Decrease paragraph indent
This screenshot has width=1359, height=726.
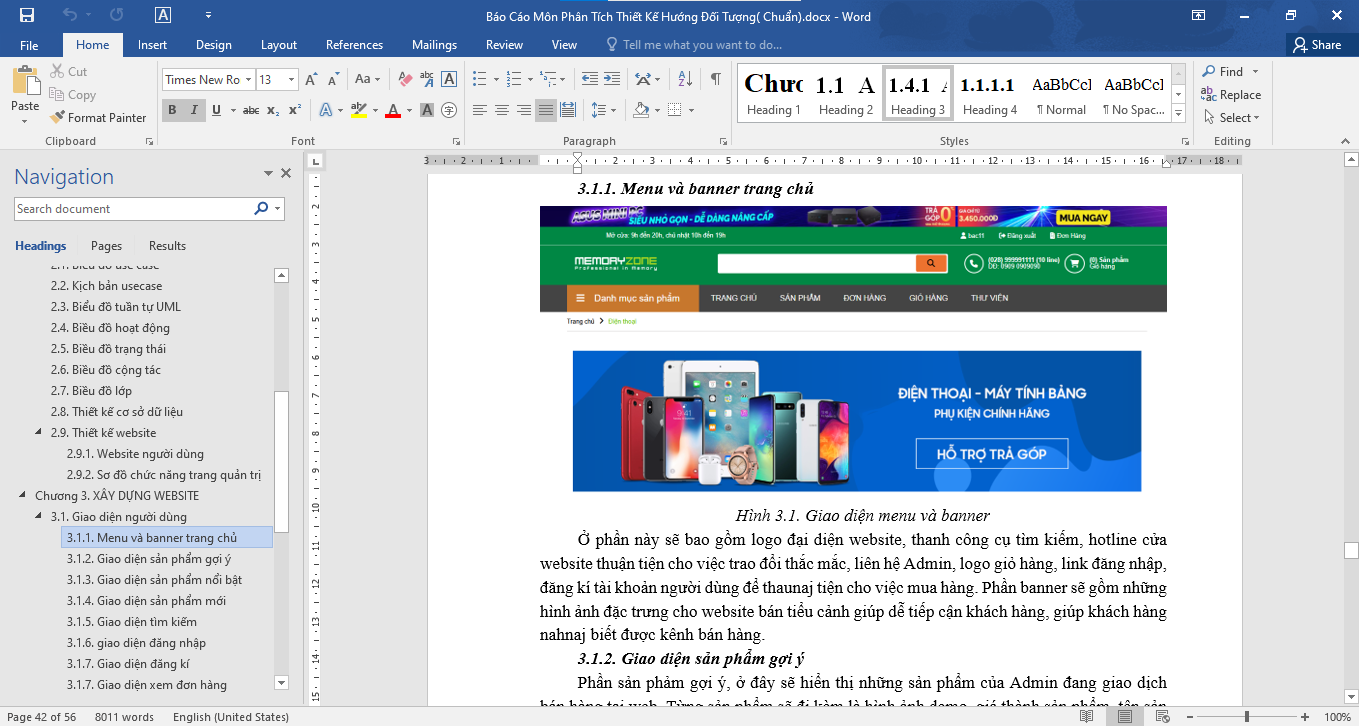click(588, 80)
